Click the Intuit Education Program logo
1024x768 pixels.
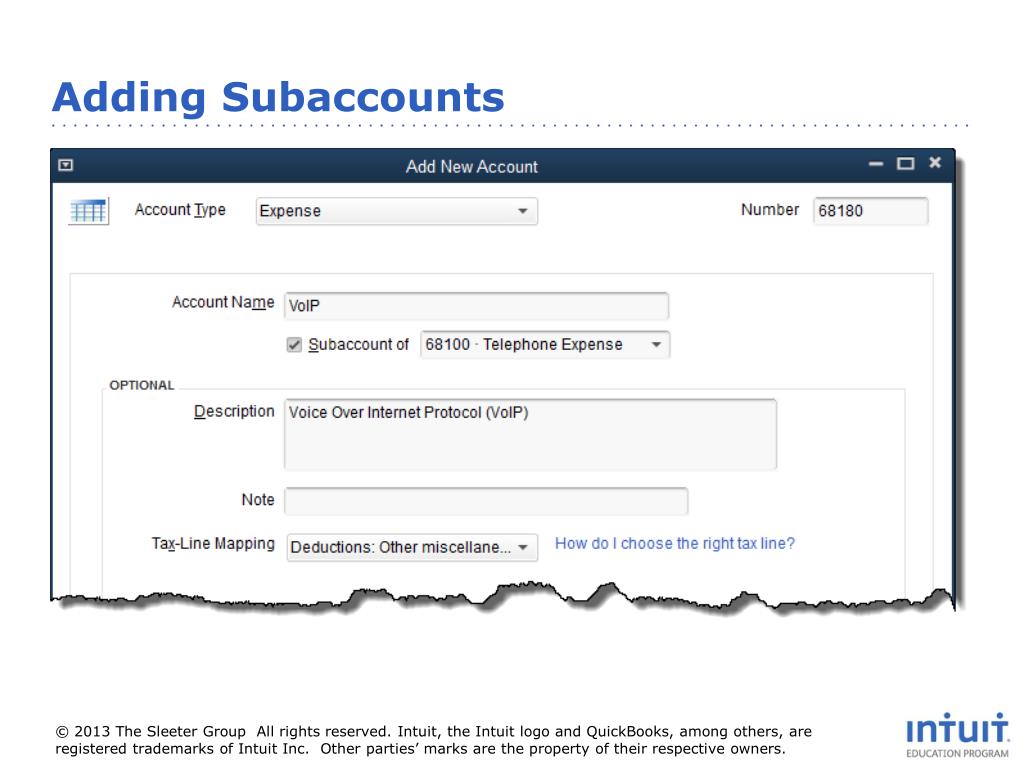pos(957,735)
